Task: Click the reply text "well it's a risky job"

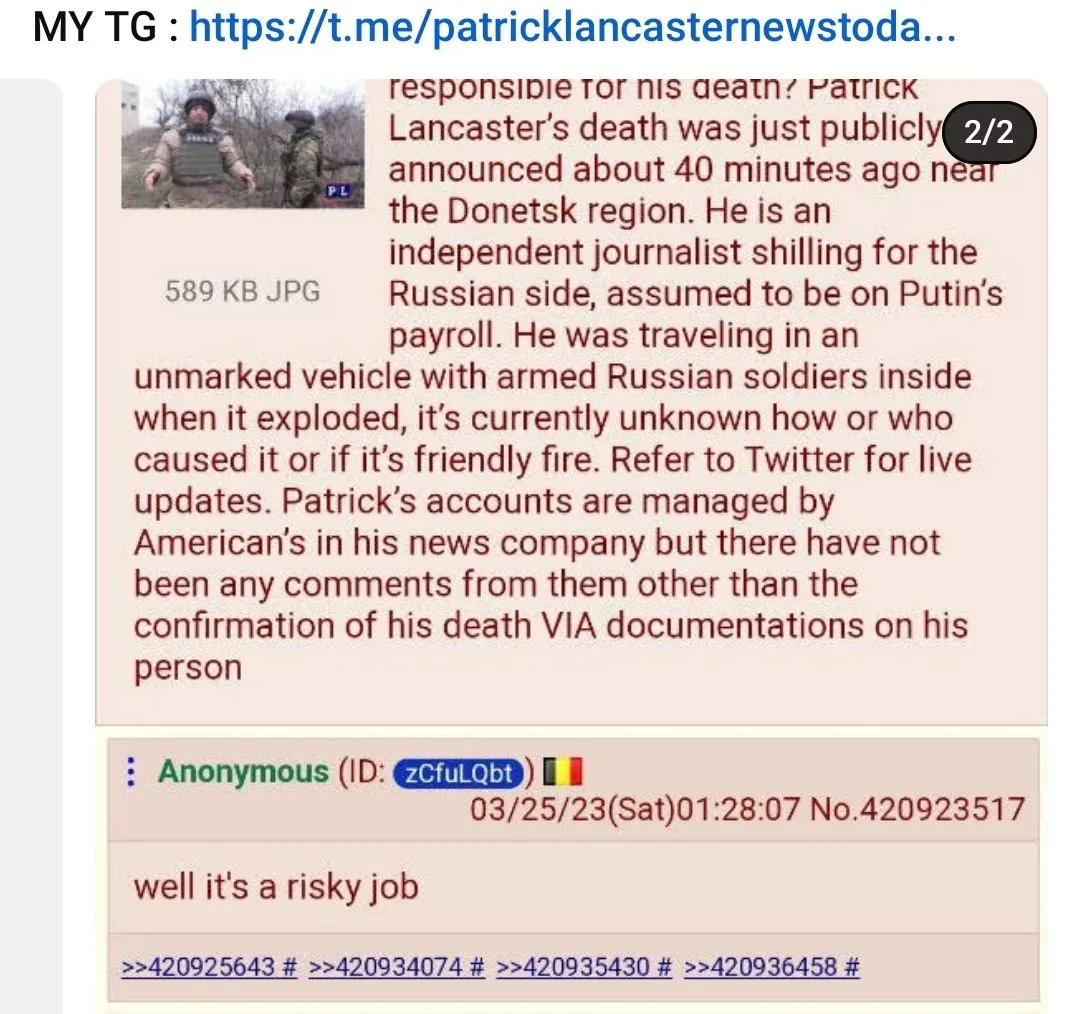Action: (276, 887)
